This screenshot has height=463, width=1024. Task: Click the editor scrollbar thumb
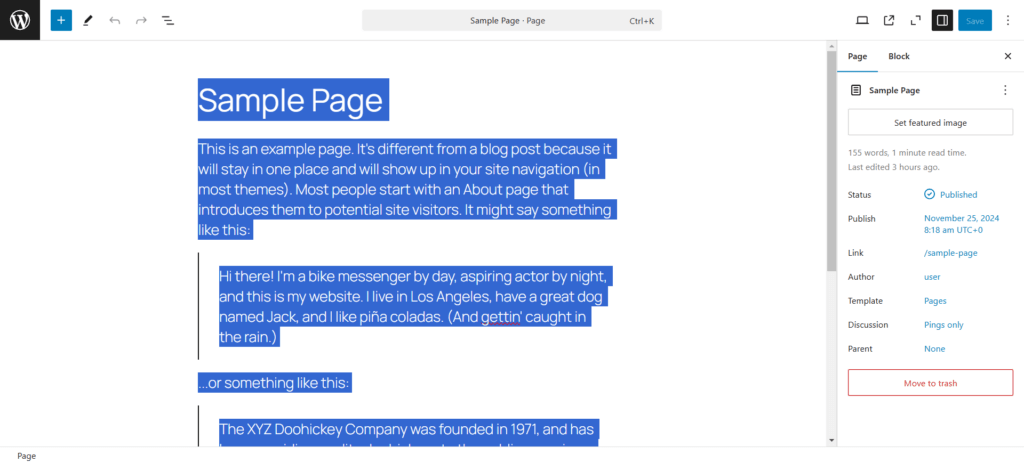[x=831, y=161]
